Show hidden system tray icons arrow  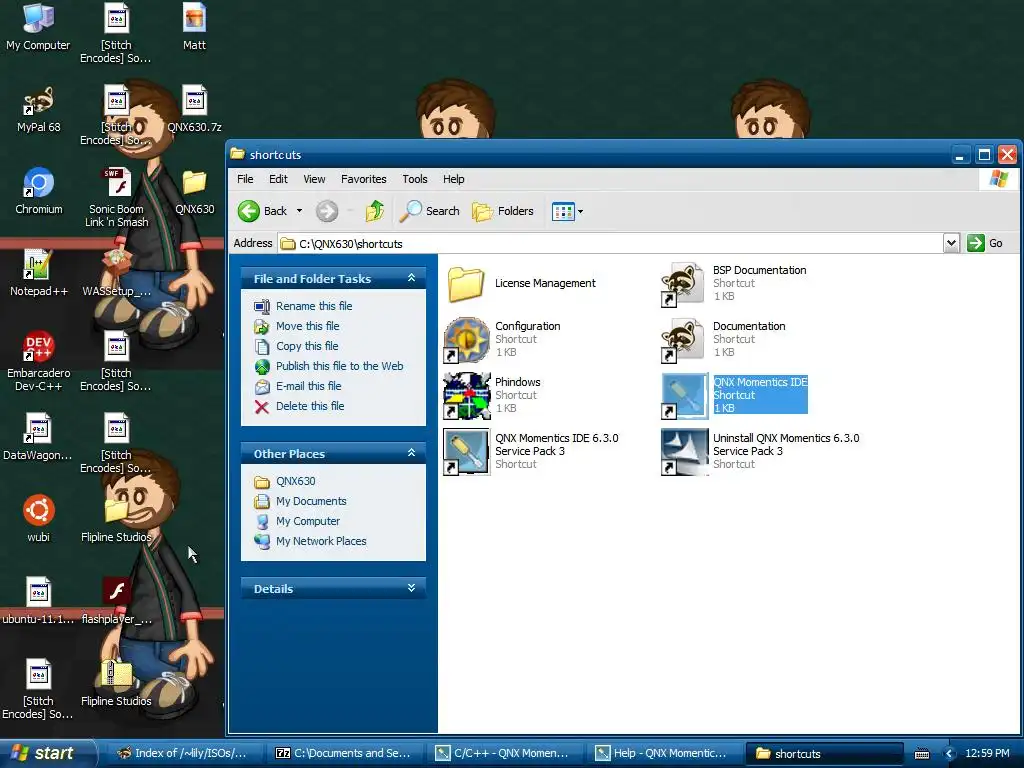point(950,754)
